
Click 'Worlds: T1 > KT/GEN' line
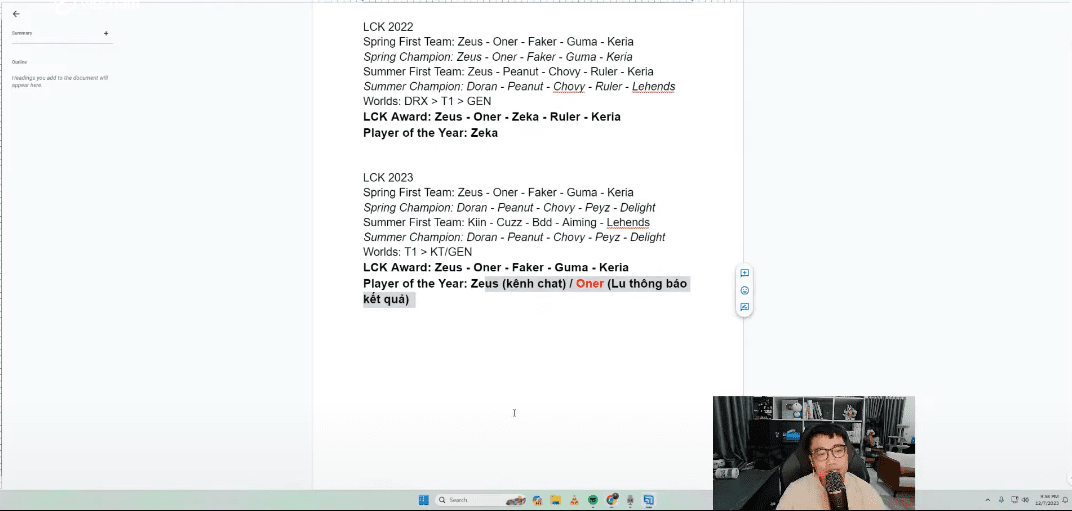pos(417,252)
